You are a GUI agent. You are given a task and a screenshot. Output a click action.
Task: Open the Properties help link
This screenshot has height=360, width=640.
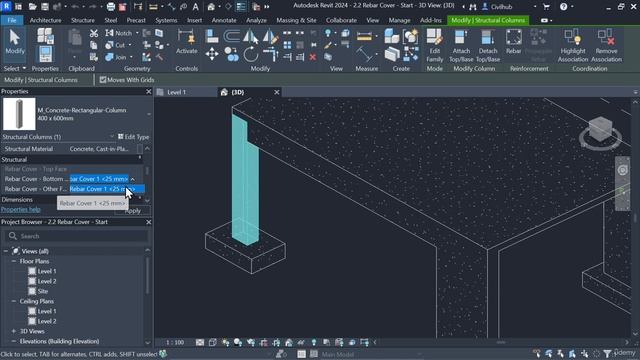[21, 209]
